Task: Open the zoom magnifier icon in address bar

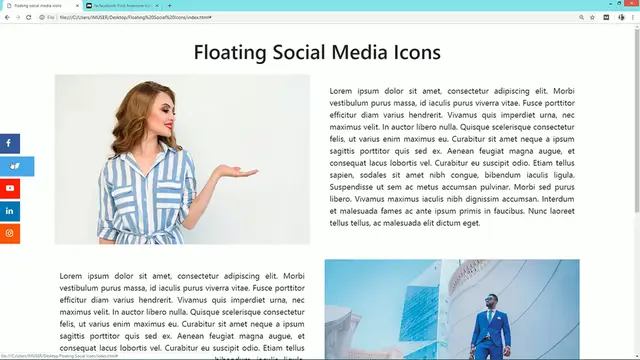Action: pos(581,17)
